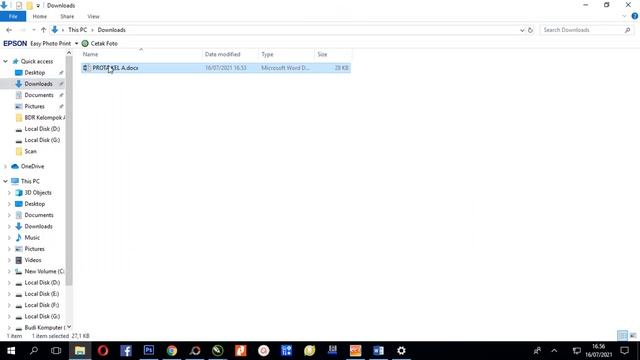Sort by the Size column
This screenshot has width=640, height=360.
click(x=333, y=54)
